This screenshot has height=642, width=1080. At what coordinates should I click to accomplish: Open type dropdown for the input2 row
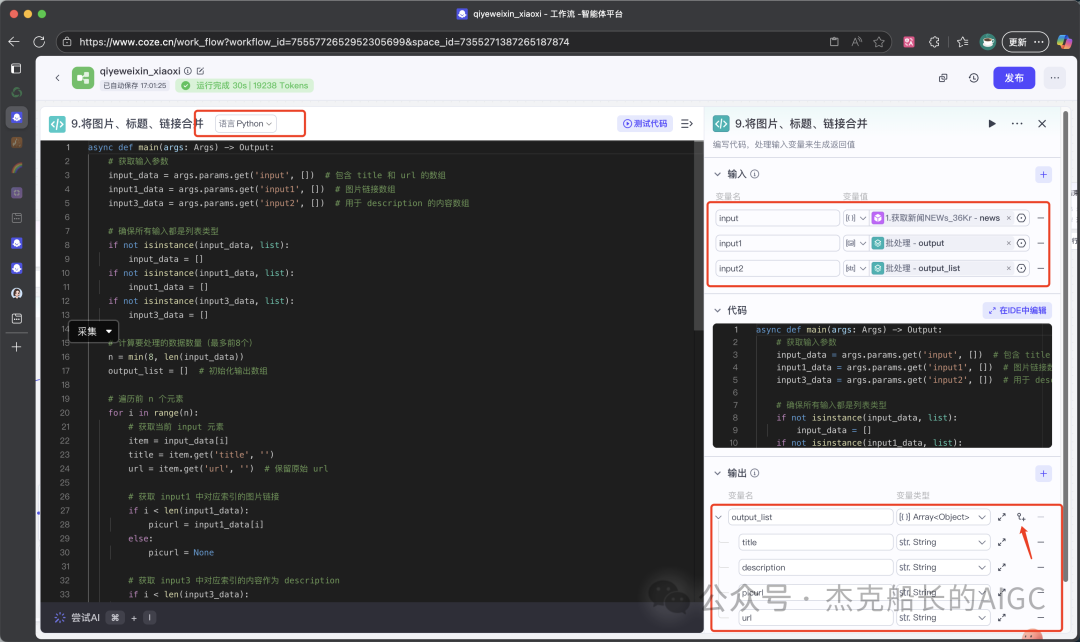click(x=855, y=269)
